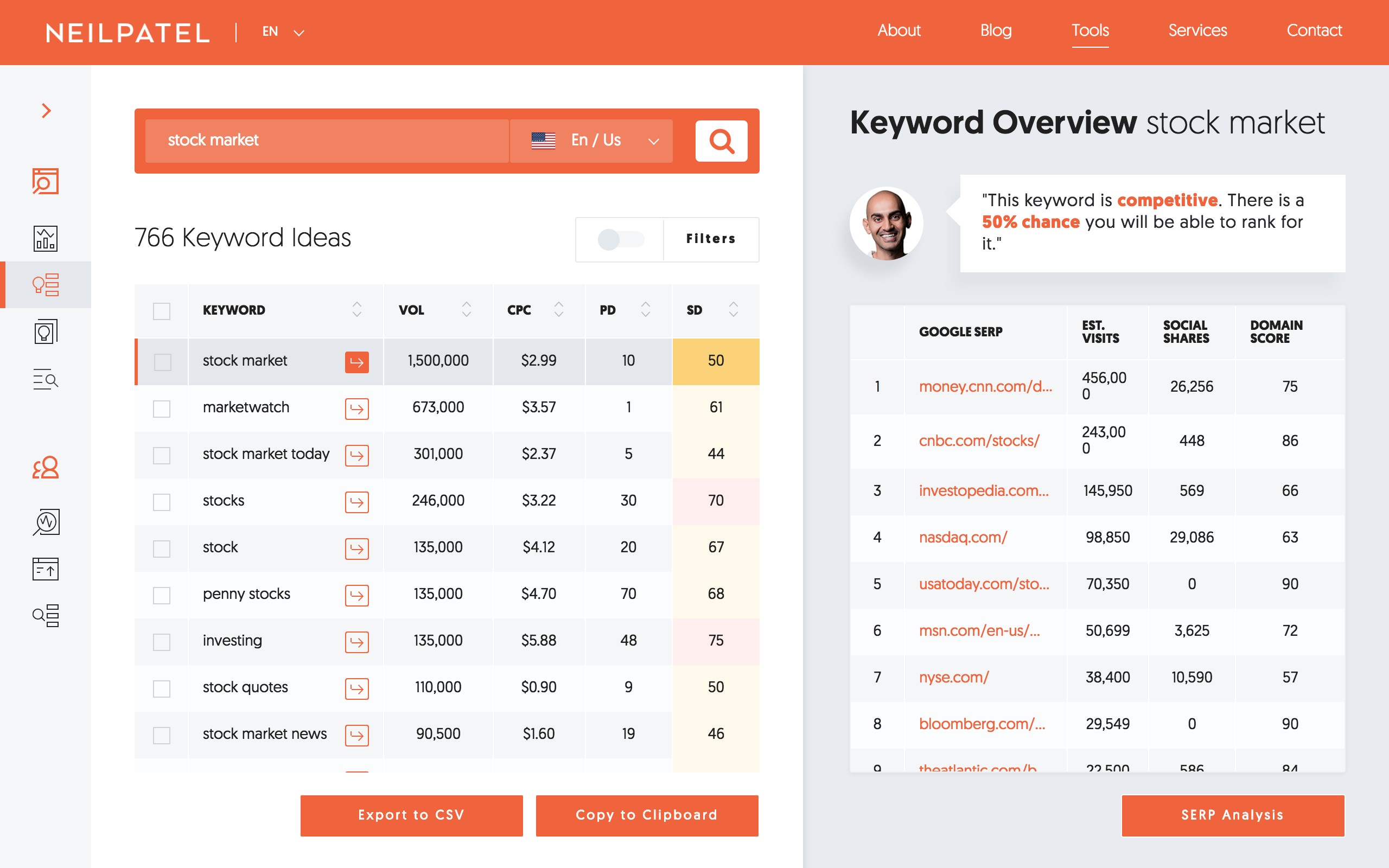This screenshot has width=1389, height=868.
Task: Open the keyword list search tool
Action: [46, 379]
